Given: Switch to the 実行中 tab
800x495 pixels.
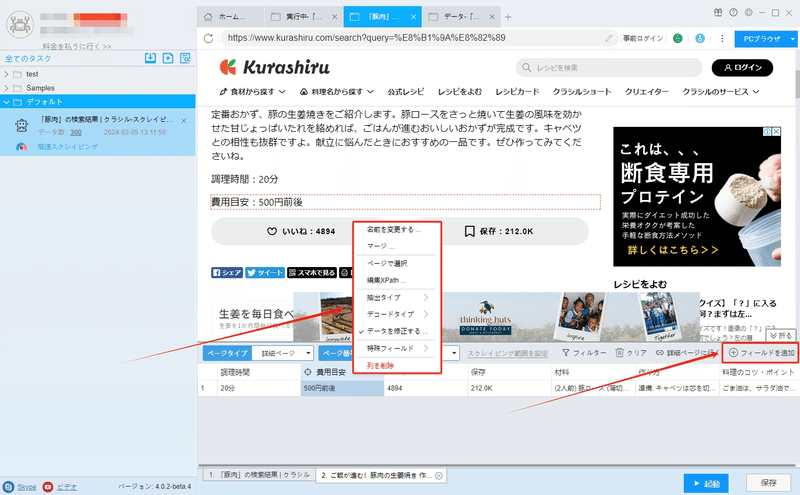Looking at the screenshot, I should click(x=304, y=17).
